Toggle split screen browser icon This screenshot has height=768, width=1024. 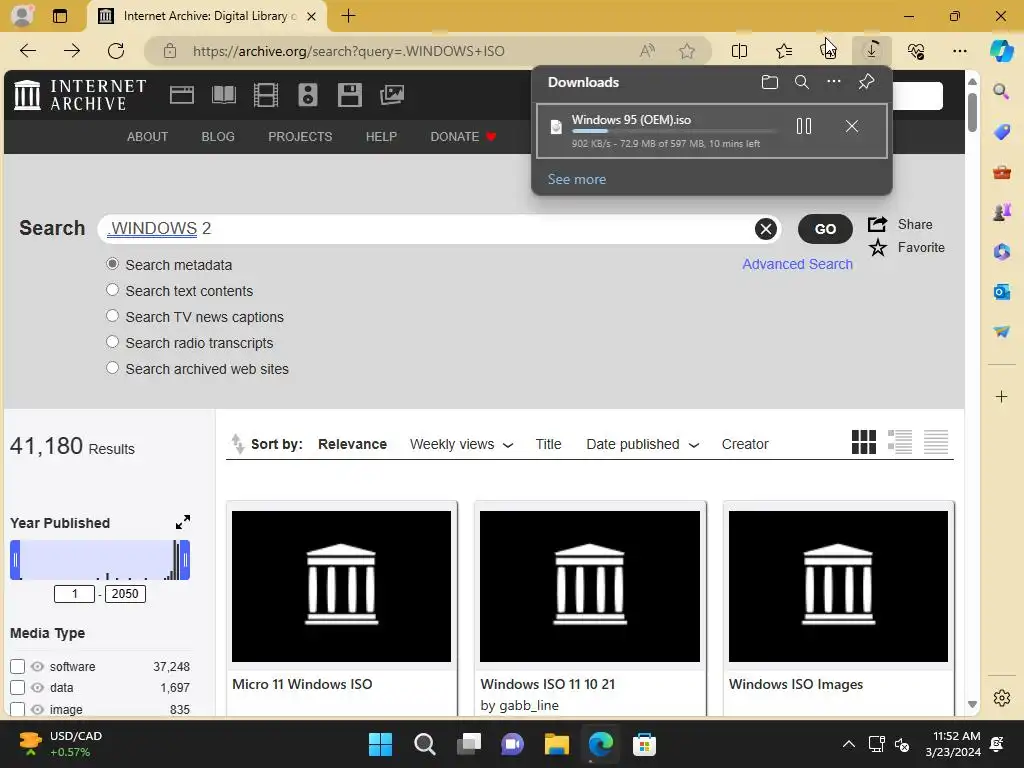point(739,51)
